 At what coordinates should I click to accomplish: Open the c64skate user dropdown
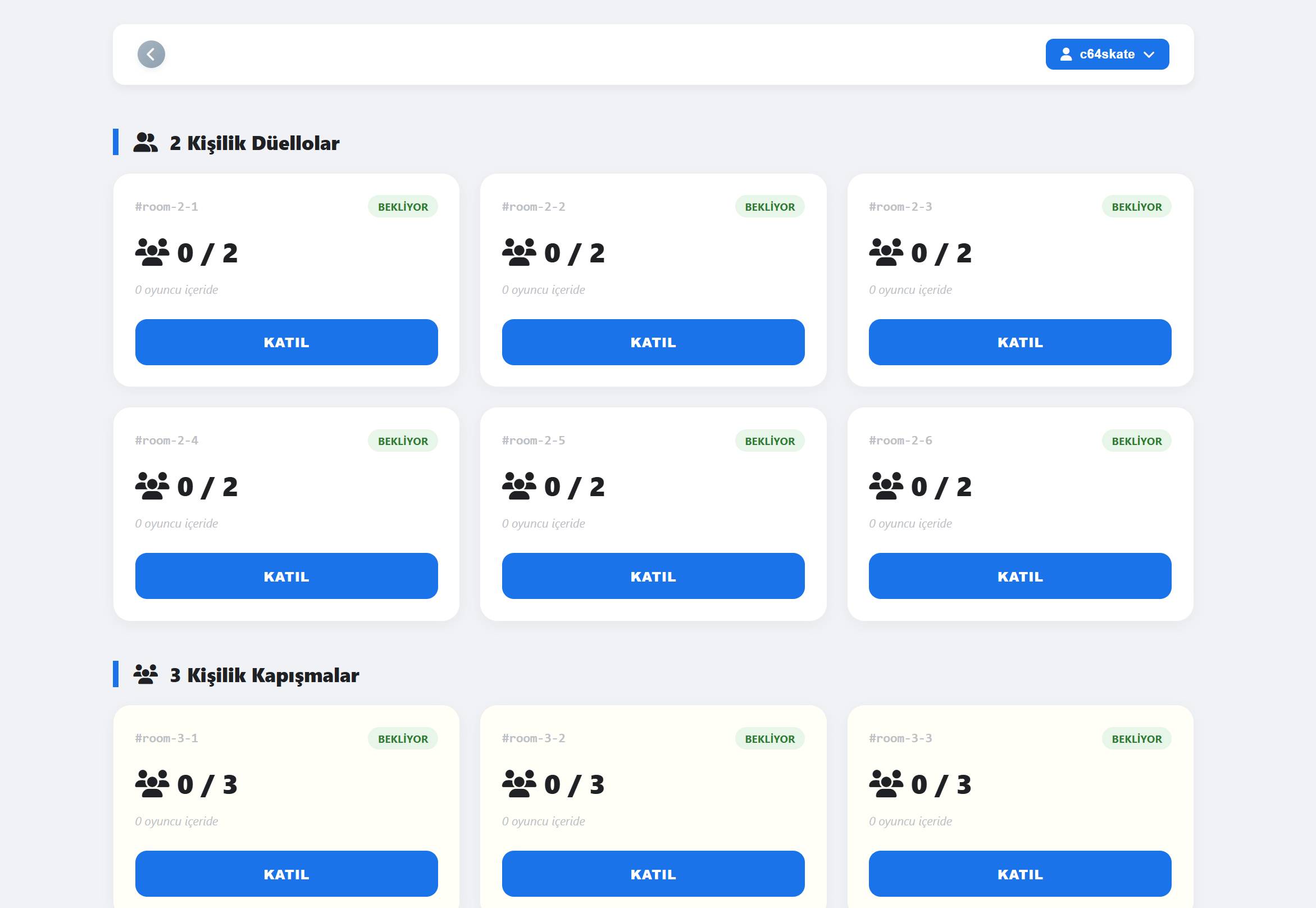click(x=1106, y=55)
